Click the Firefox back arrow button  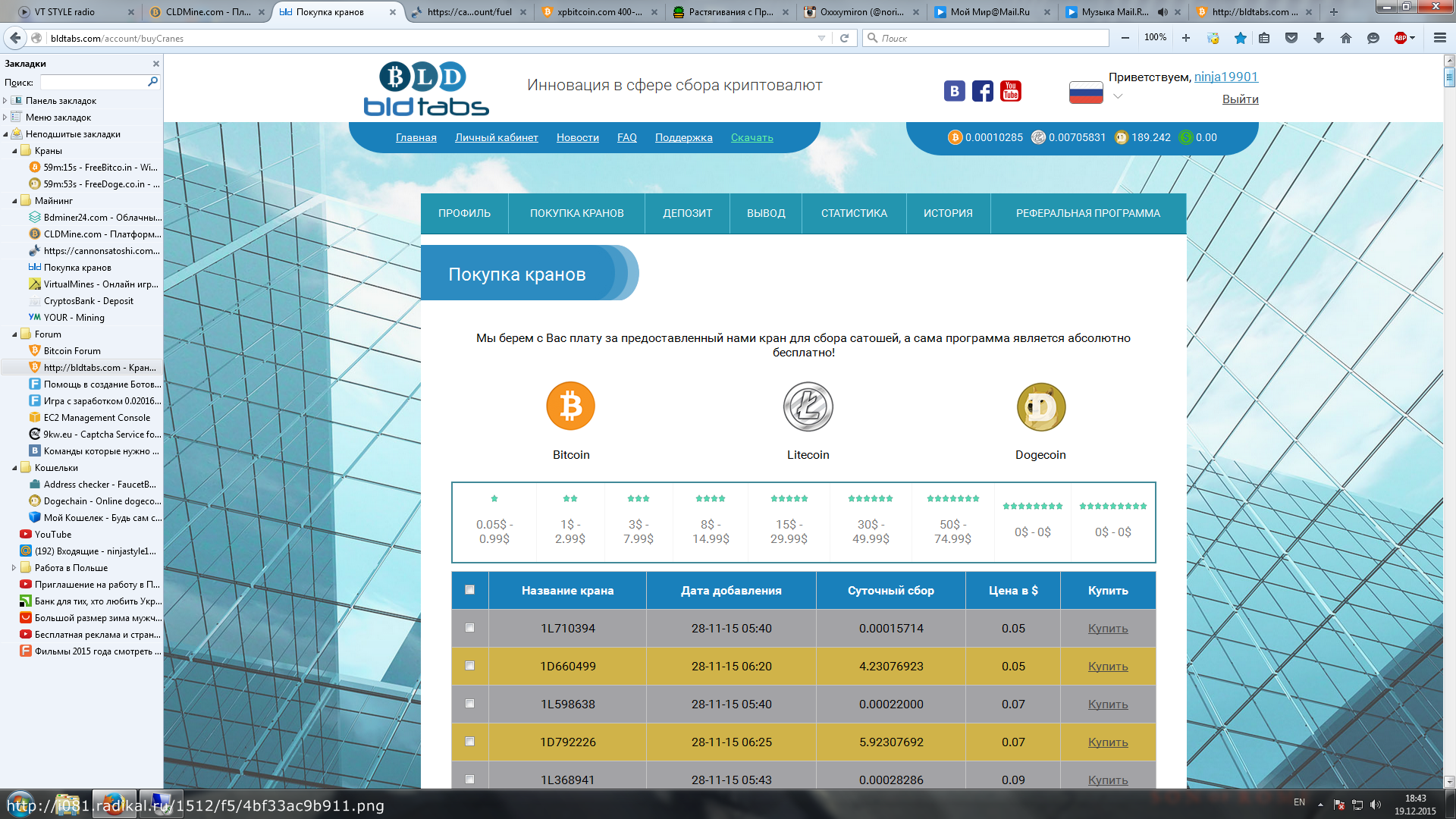click(x=15, y=38)
